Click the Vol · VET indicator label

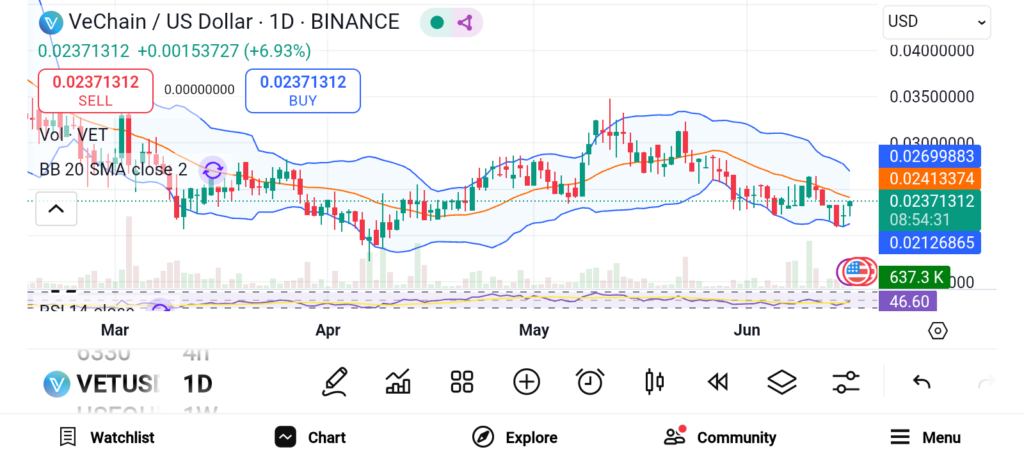(x=74, y=135)
